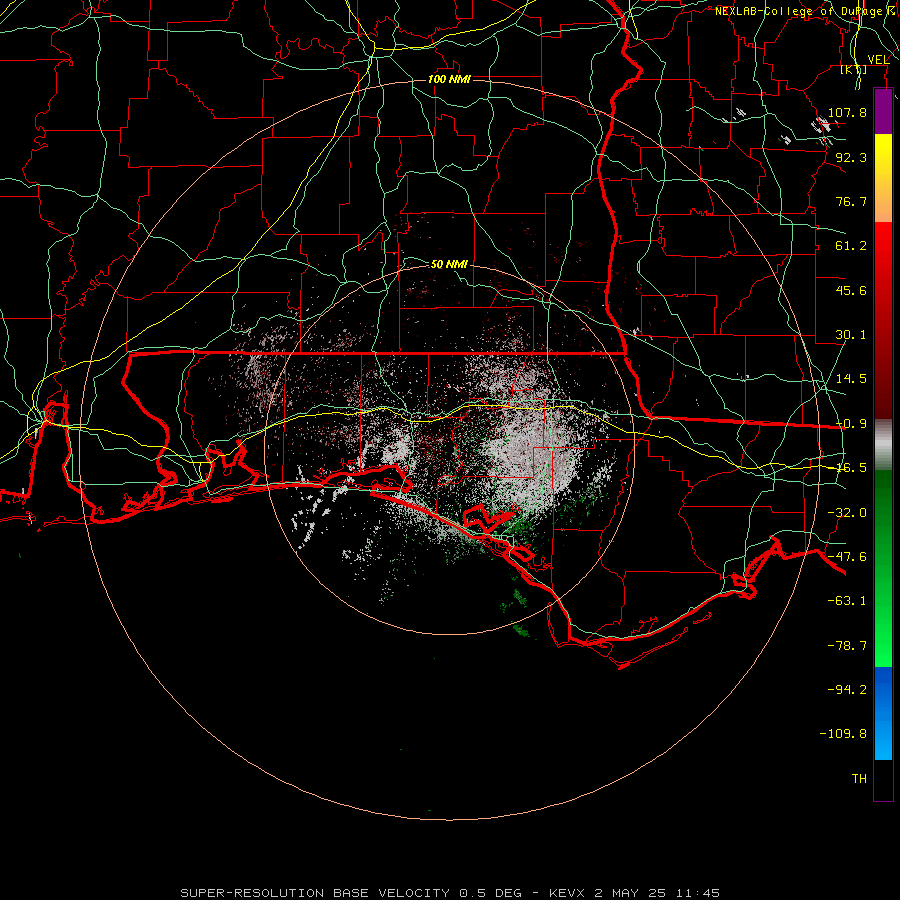Select the 45.6 legend value
Viewport: 900px width, 900px height.
click(851, 290)
